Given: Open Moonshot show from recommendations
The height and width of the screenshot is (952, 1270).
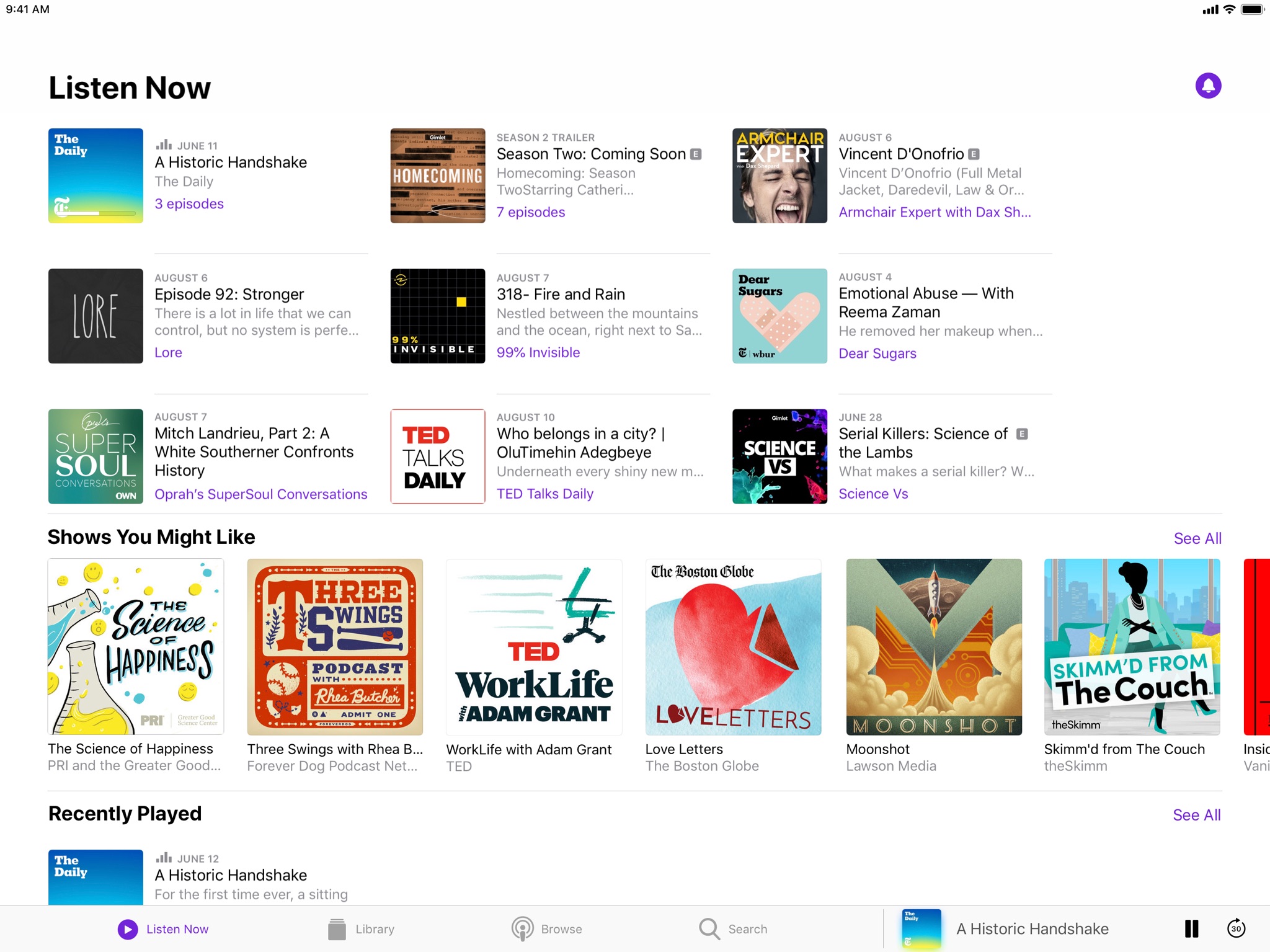Looking at the screenshot, I should [x=934, y=647].
